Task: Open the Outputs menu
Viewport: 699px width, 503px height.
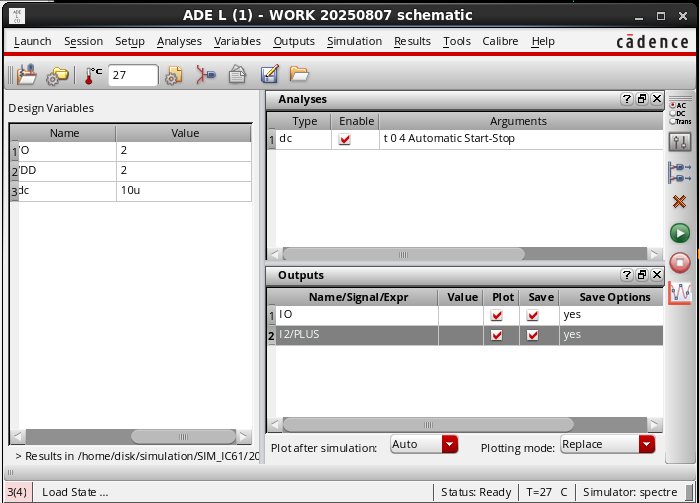Action: 294,41
